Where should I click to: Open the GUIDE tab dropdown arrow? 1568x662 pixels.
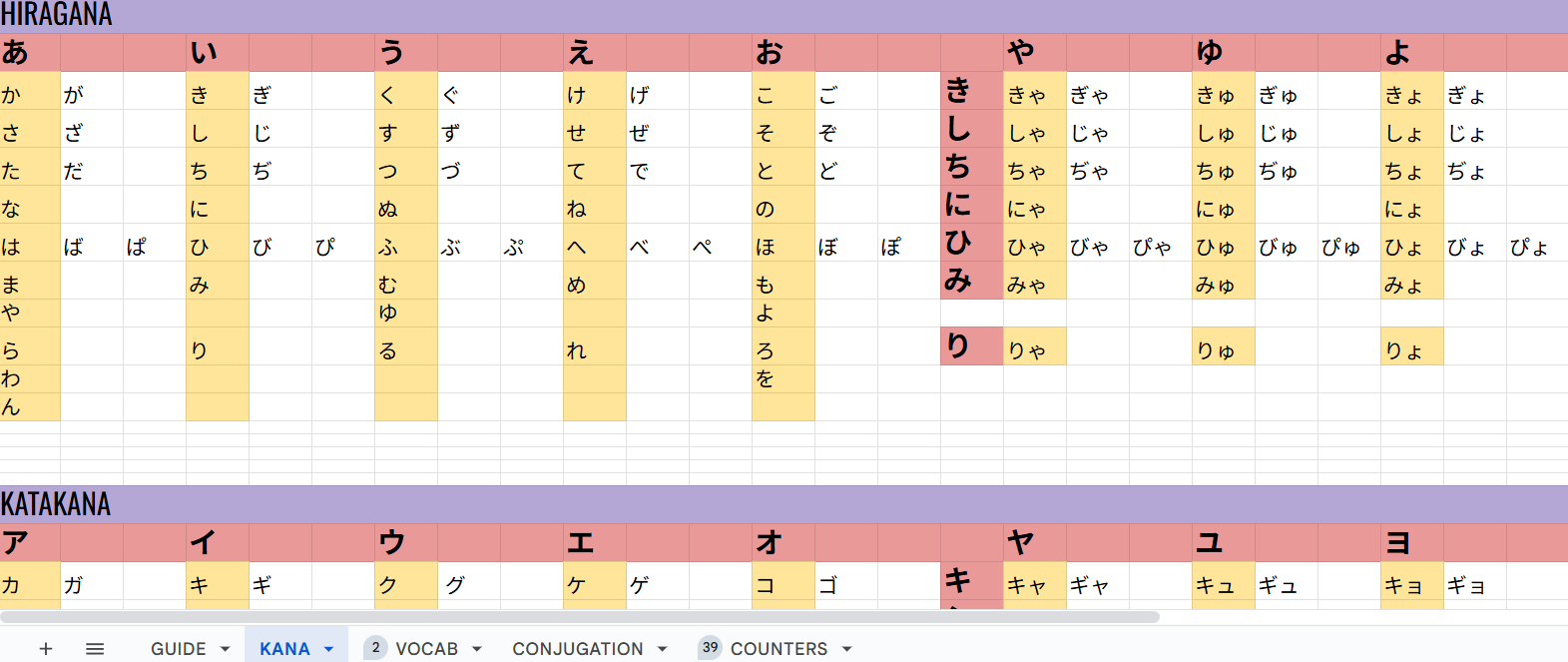click(226, 649)
